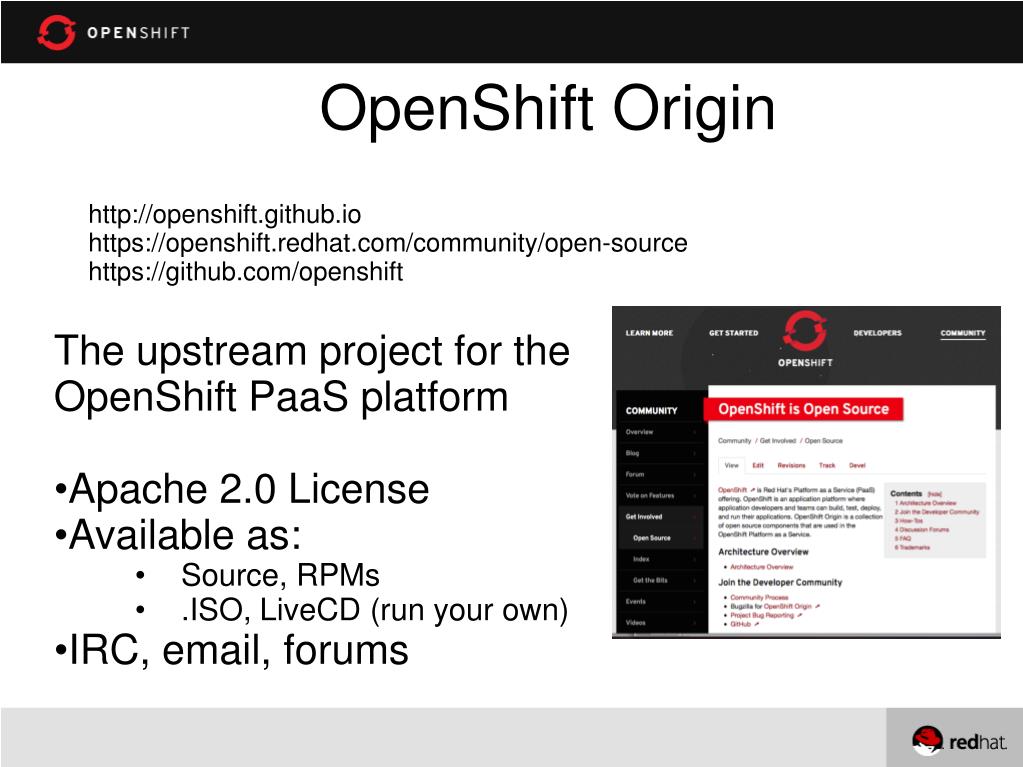The height and width of the screenshot is (767, 1023).
Task: Expand the chevron on the Forum row
Action: 694,474
